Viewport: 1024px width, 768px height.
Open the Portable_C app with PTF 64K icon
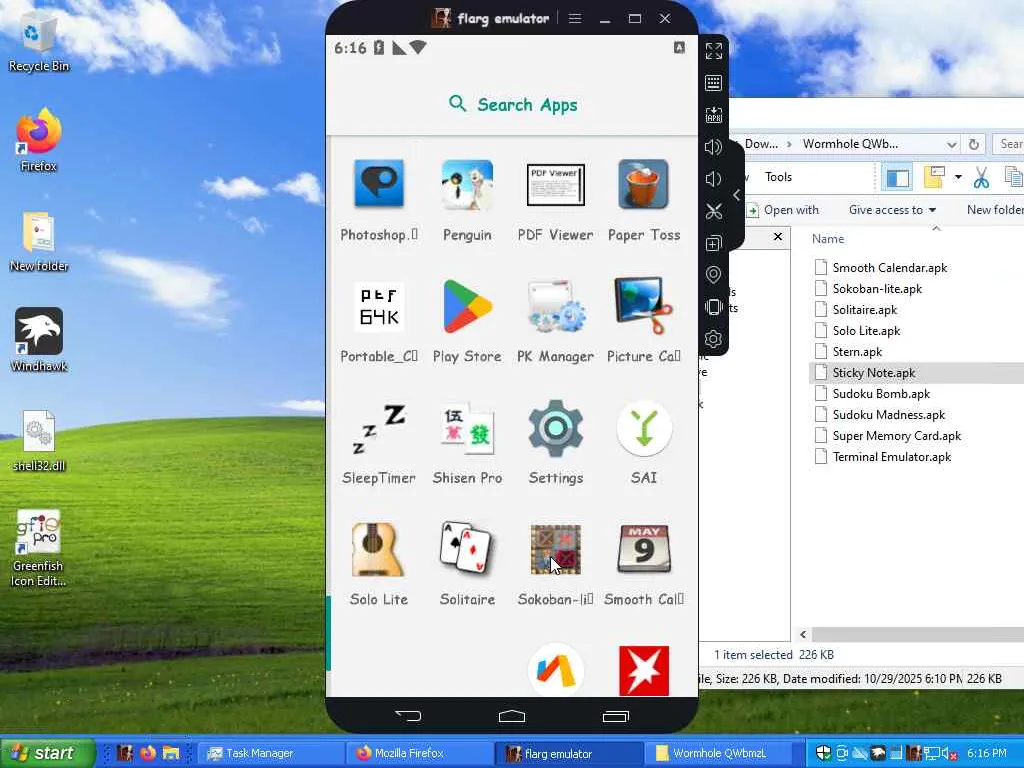pyautogui.click(x=379, y=306)
